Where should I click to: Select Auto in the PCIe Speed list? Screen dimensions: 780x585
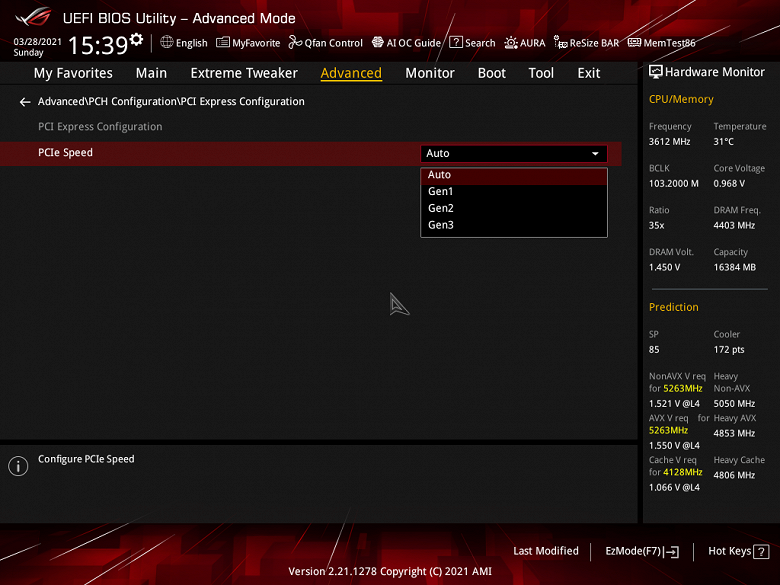pos(514,175)
